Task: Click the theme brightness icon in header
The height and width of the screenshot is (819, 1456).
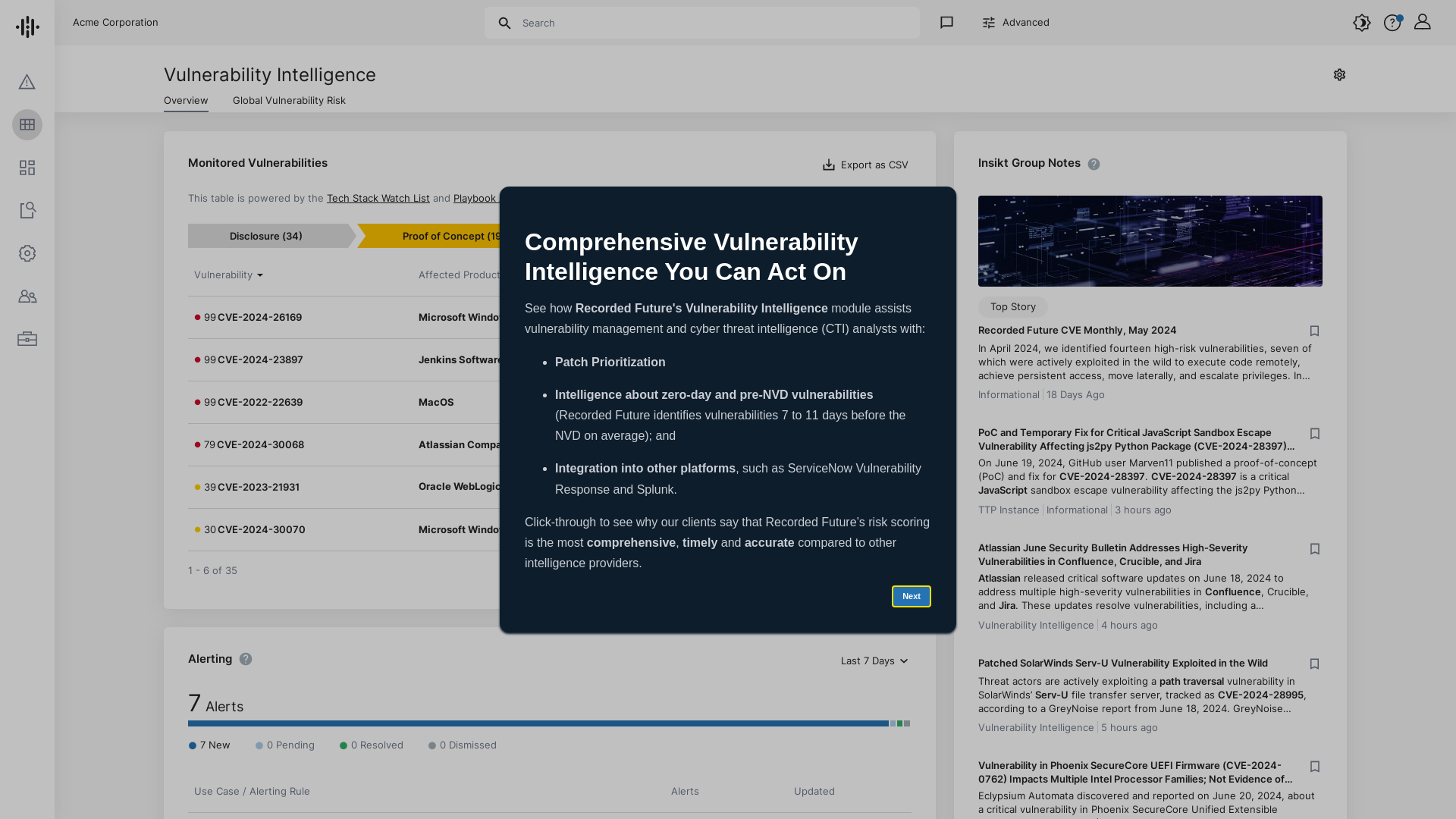Action: click(x=1362, y=23)
